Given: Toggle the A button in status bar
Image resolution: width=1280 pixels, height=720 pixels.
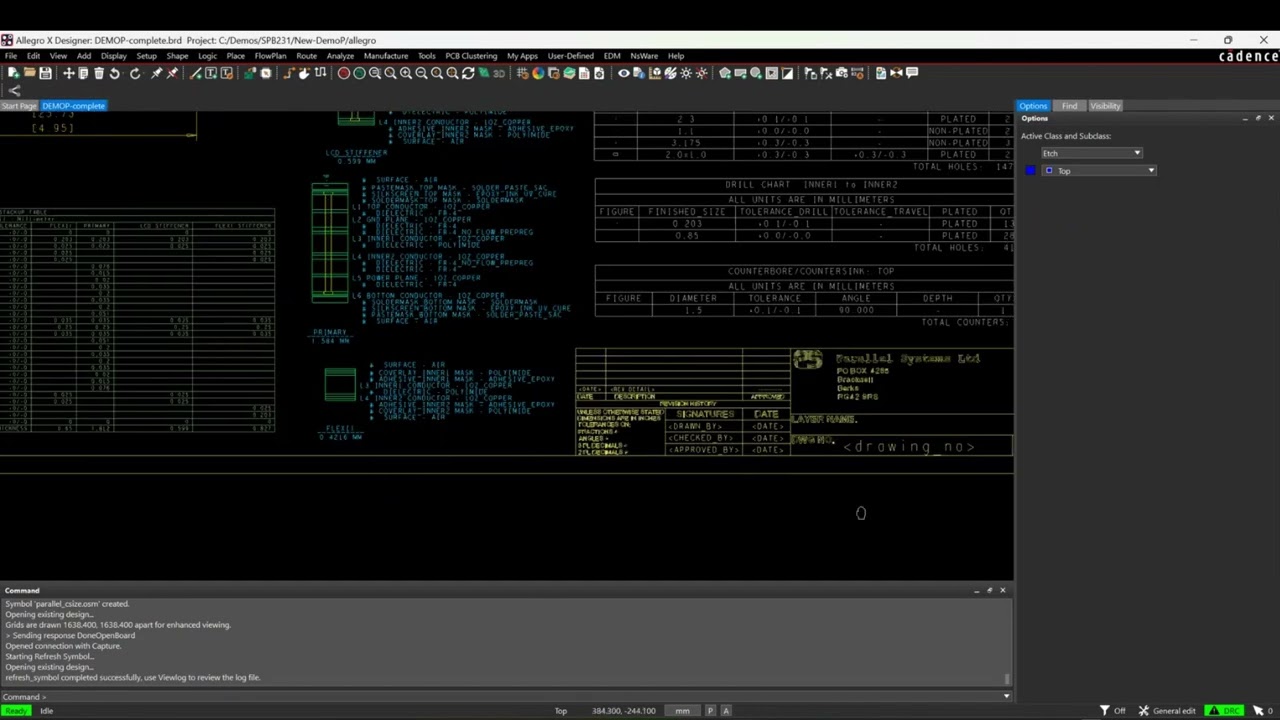Looking at the screenshot, I should click(726, 711).
